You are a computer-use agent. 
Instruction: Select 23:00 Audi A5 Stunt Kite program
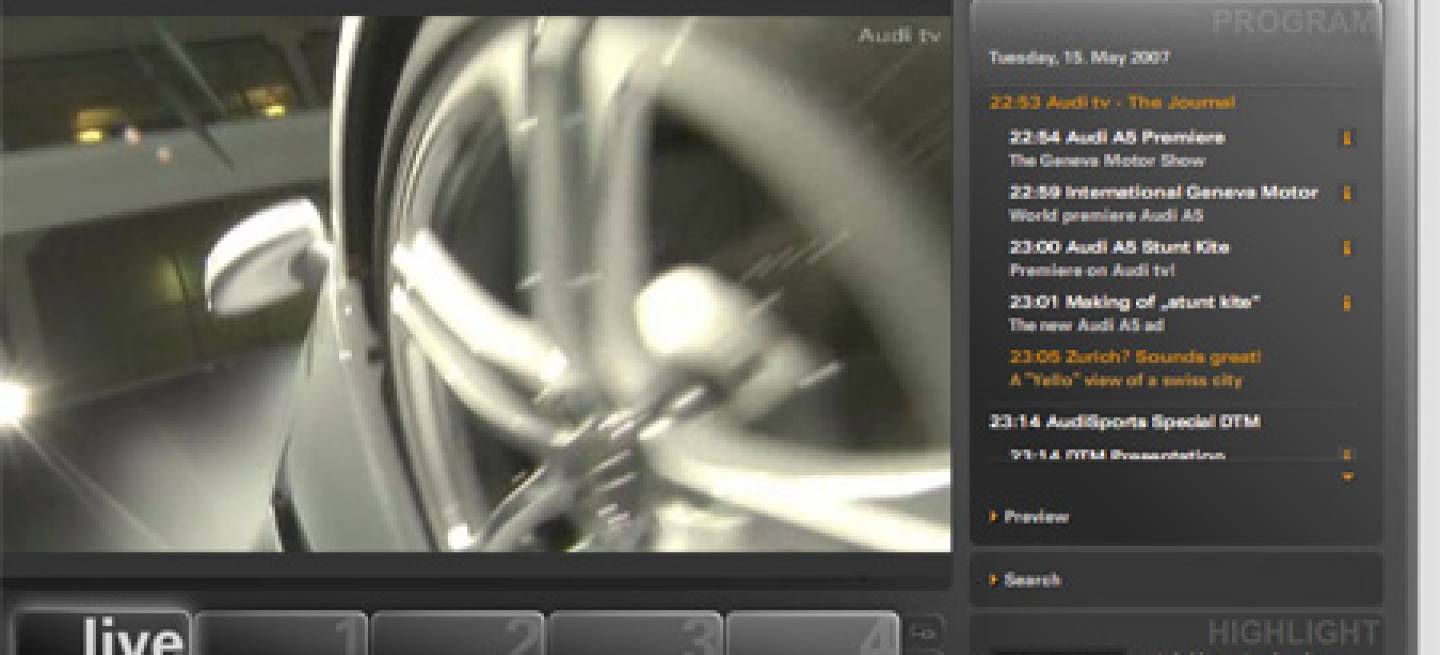pyautogui.click(x=1119, y=247)
